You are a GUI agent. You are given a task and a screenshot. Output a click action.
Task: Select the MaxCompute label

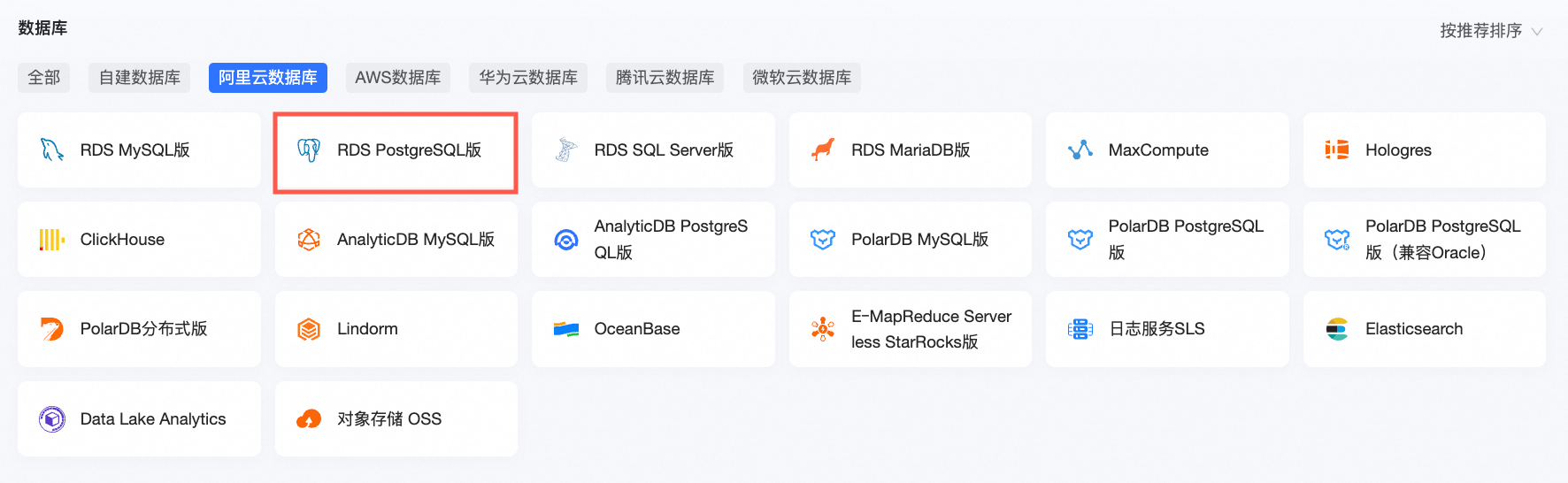tap(1158, 150)
